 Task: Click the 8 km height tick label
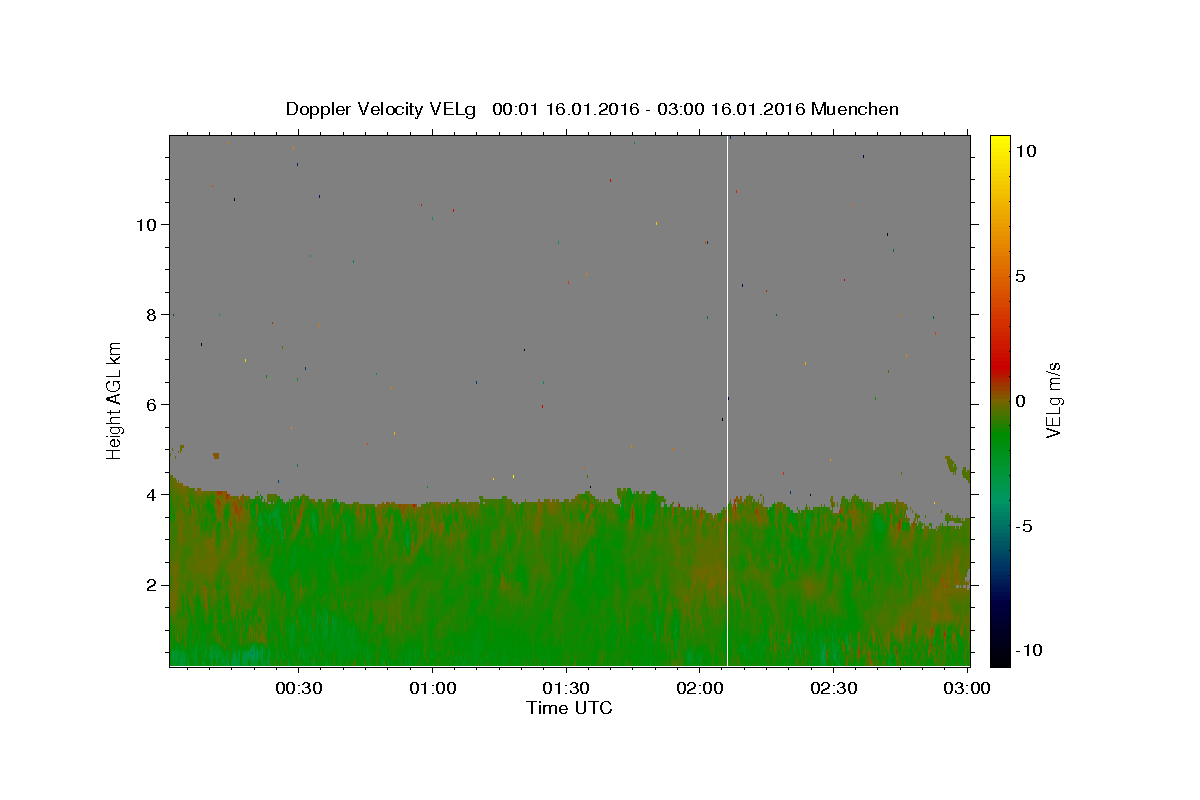[x=151, y=314]
